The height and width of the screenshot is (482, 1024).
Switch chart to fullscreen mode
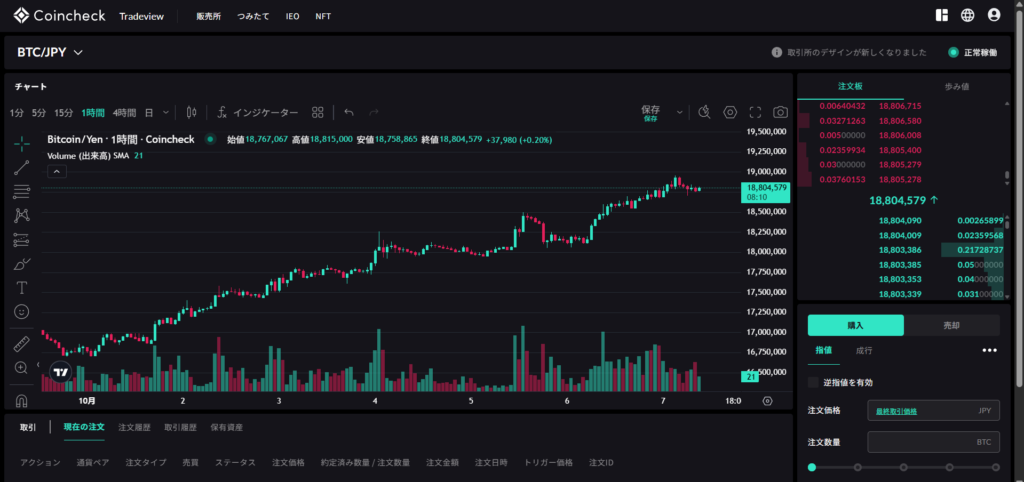(755, 112)
